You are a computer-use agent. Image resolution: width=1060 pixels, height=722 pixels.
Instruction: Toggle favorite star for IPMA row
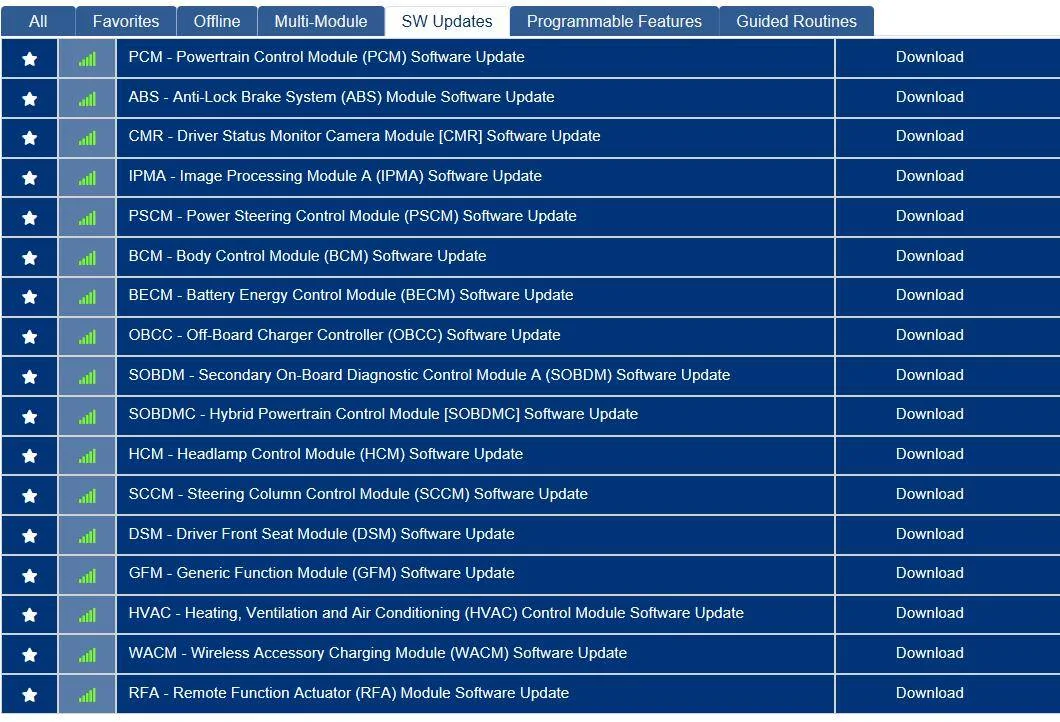coord(29,178)
